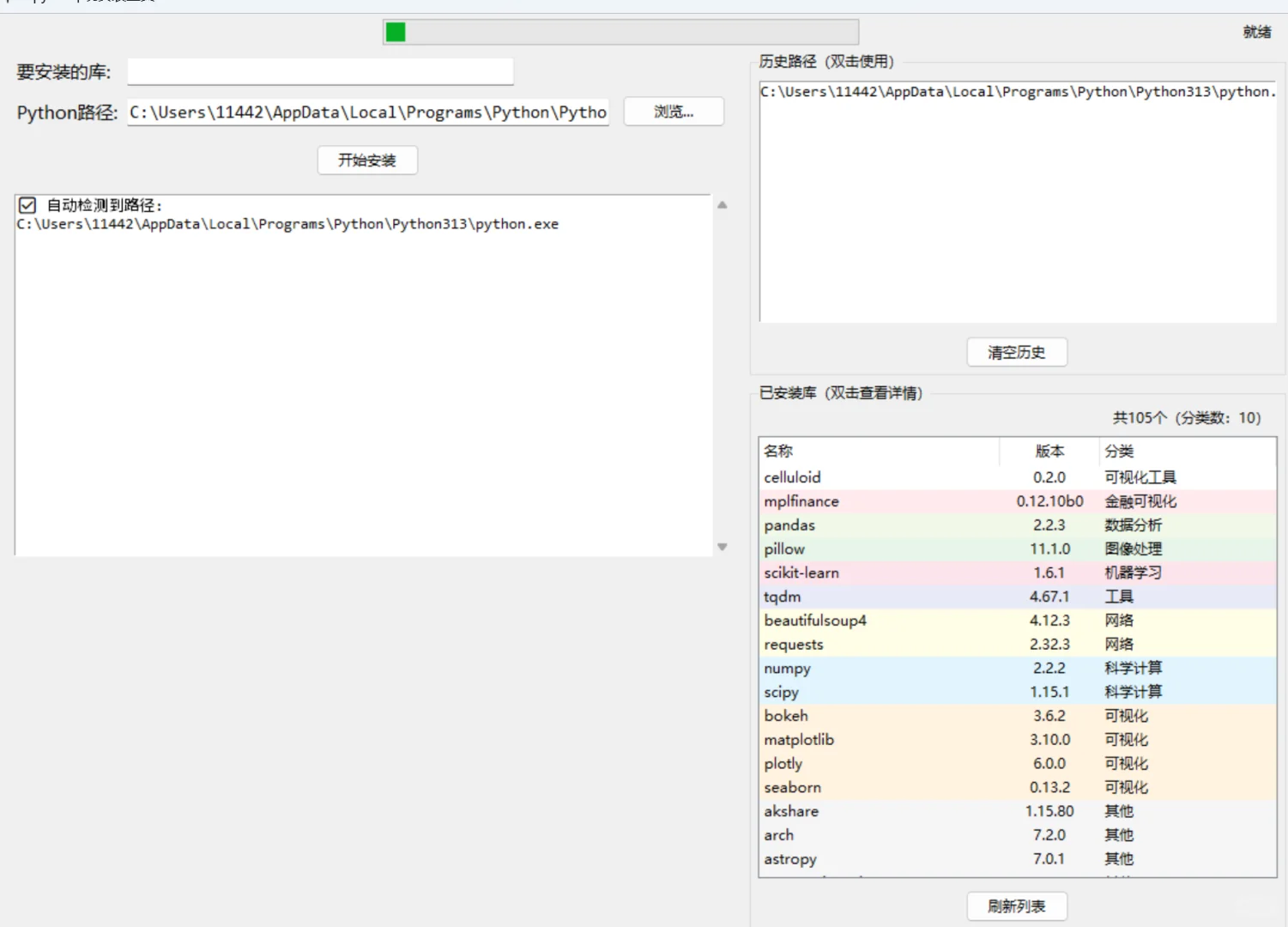Click version 11.1.0 in pillow row
Screen dimensions: 1288x927
[x=1049, y=549]
